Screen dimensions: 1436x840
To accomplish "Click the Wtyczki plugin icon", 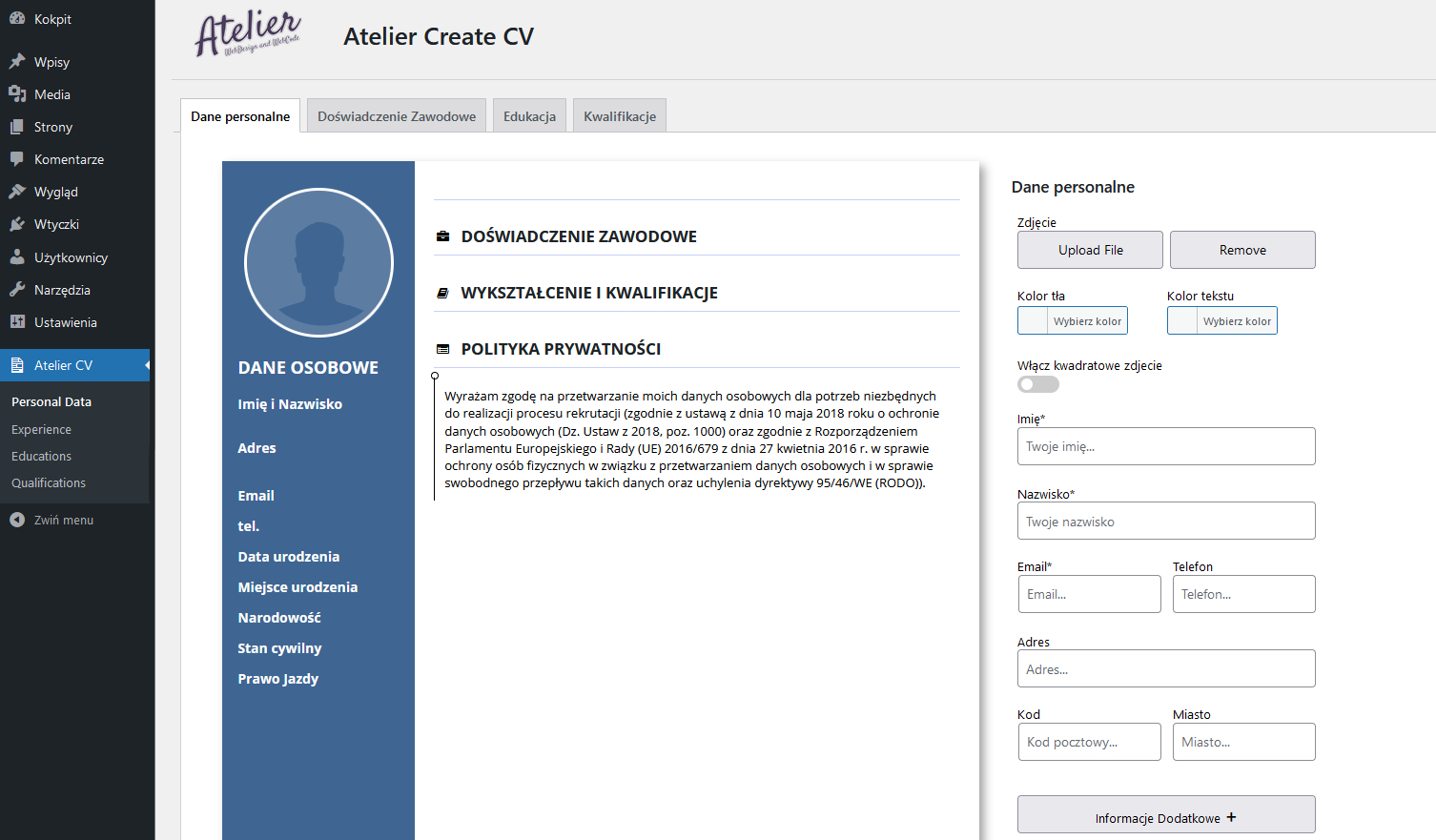I will click(x=17, y=224).
